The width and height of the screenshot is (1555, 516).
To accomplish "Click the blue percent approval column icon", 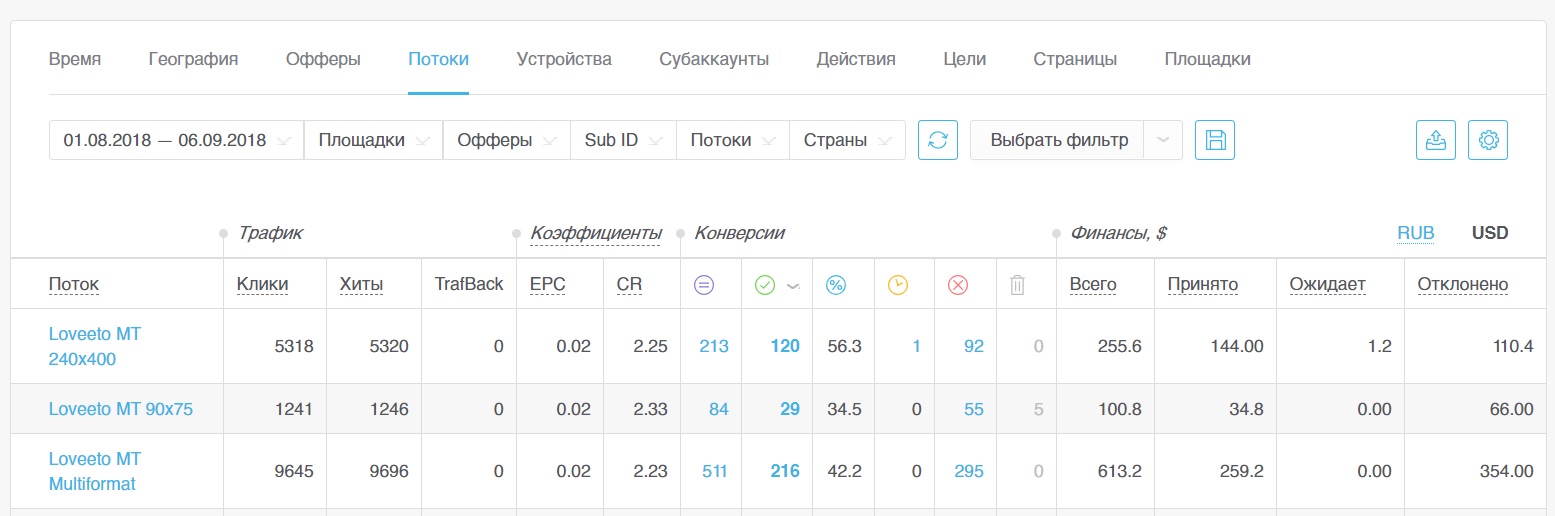I will coord(835,285).
